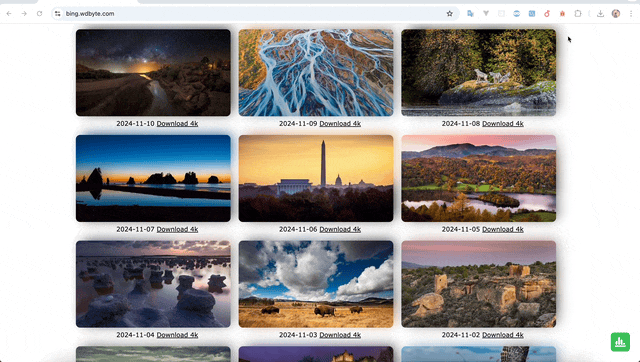Download 4k wallpaper dated 2024-11-06
Image resolution: width=640 pixels, height=362 pixels.
340,229
